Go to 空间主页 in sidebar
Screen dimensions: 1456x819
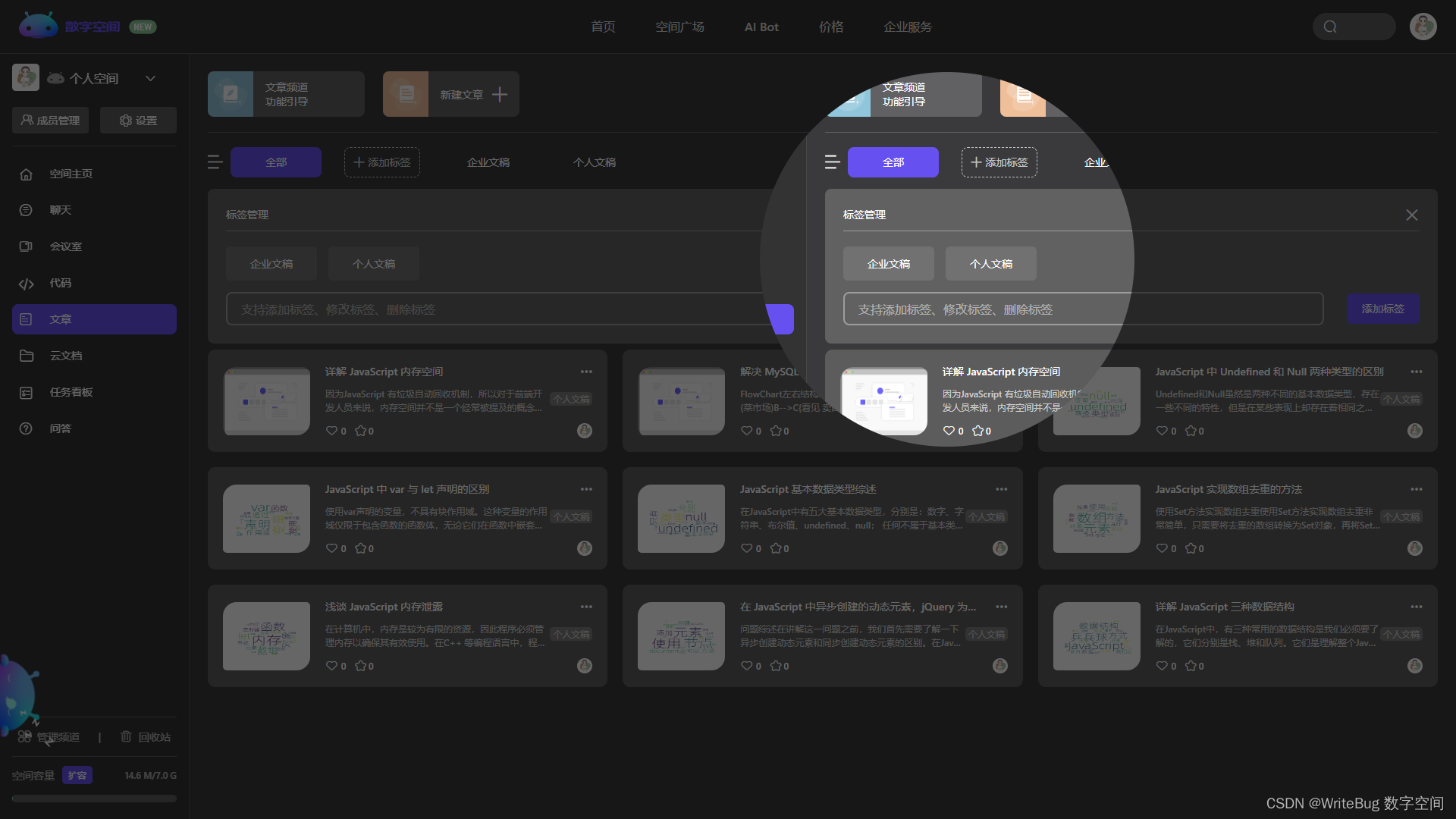(x=71, y=174)
